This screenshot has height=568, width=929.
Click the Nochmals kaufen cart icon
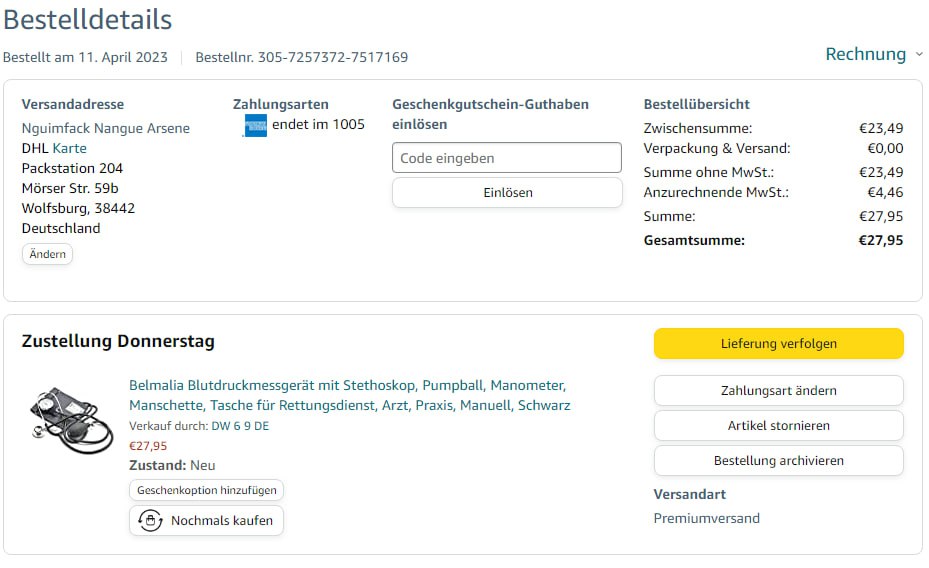pos(150,521)
